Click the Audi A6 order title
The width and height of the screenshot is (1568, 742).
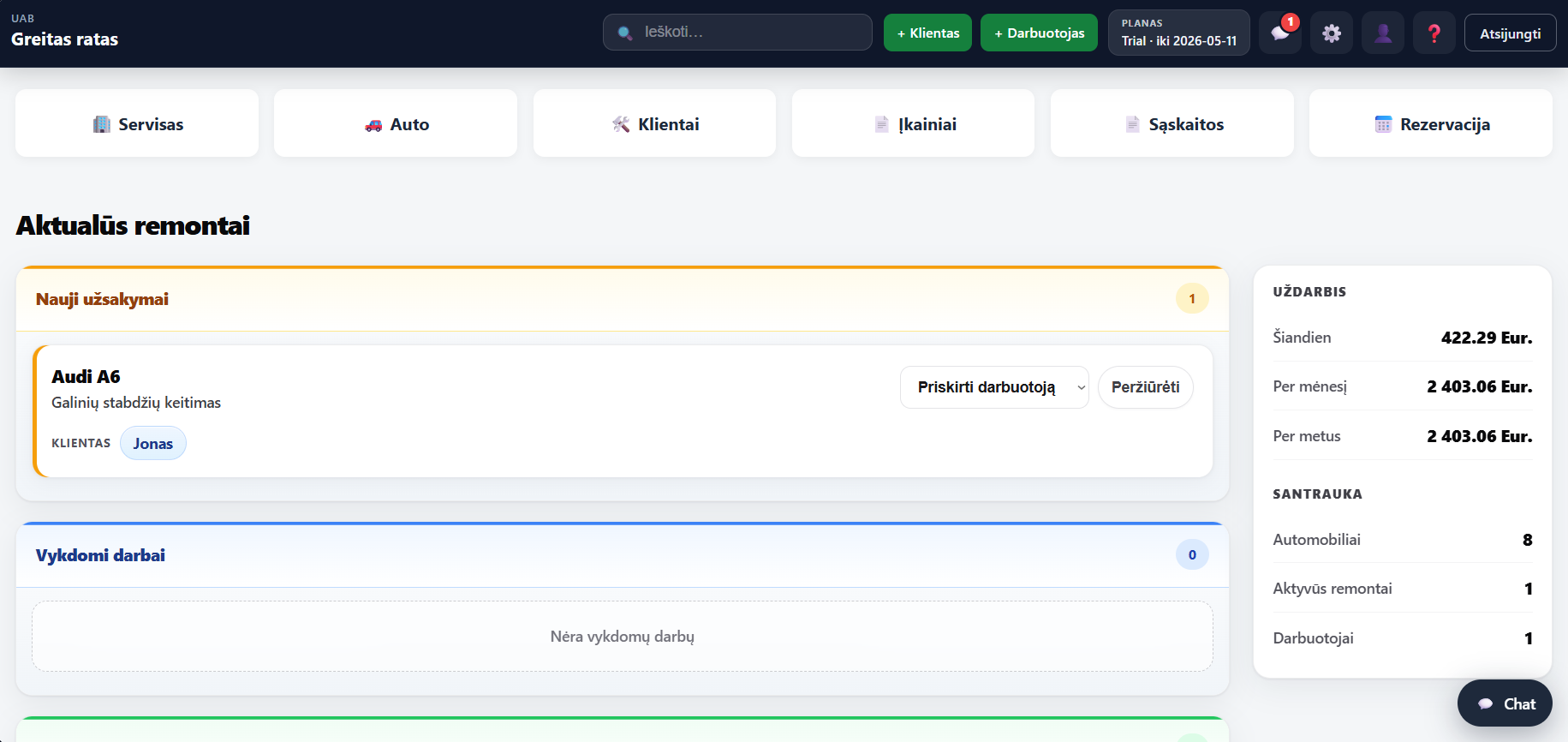[x=86, y=376]
